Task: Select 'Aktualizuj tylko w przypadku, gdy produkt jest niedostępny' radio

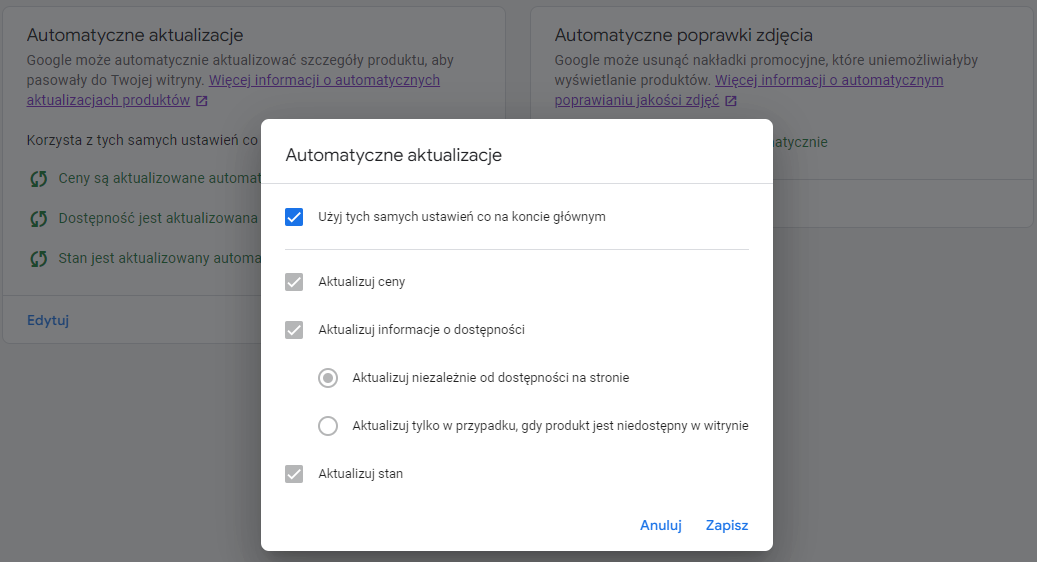Action: click(x=328, y=426)
